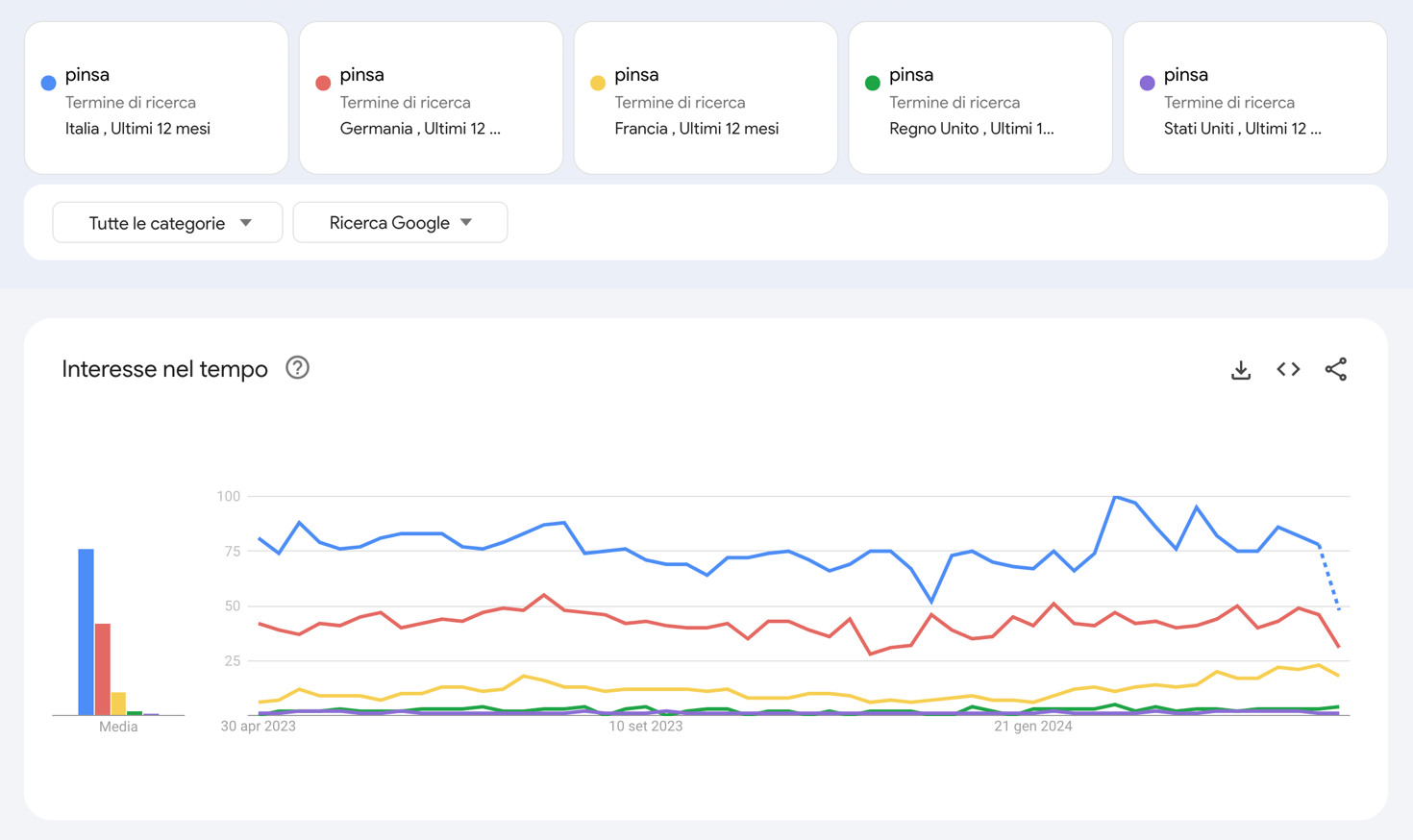Click the yellow Francia average bar
1413x840 pixels.
[x=118, y=704]
